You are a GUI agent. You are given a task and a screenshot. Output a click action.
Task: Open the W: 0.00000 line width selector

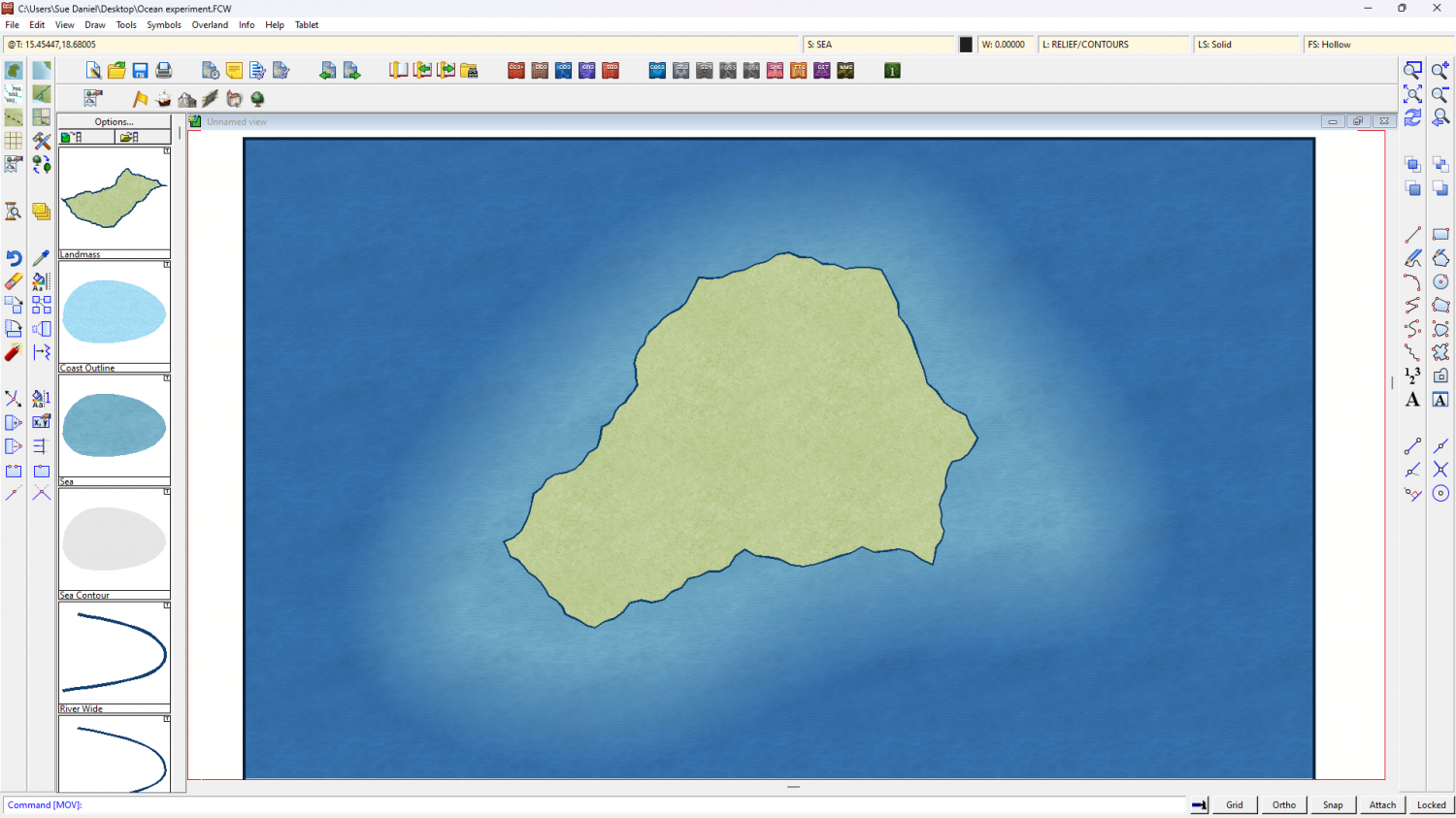tap(1006, 45)
